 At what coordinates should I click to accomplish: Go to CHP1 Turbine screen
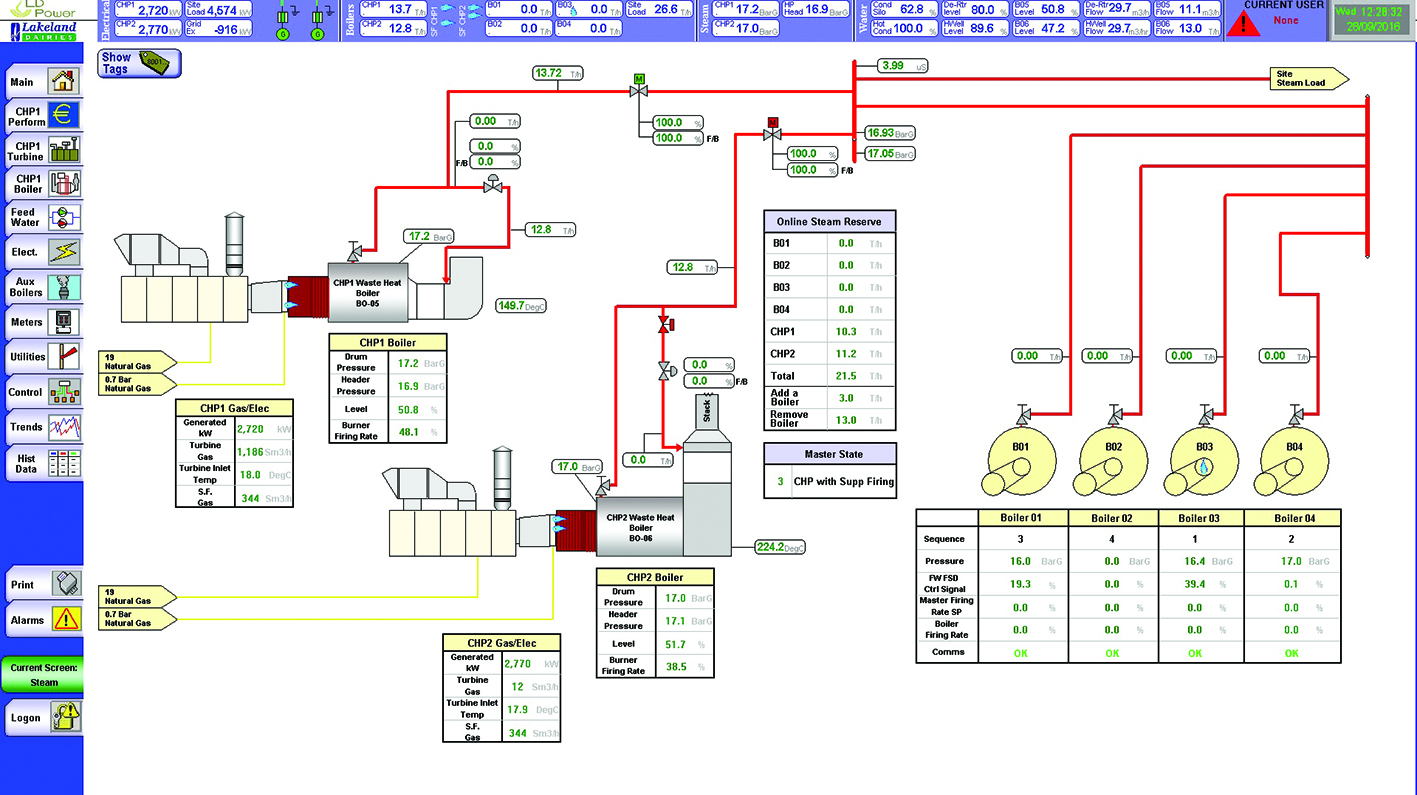click(x=43, y=151)
